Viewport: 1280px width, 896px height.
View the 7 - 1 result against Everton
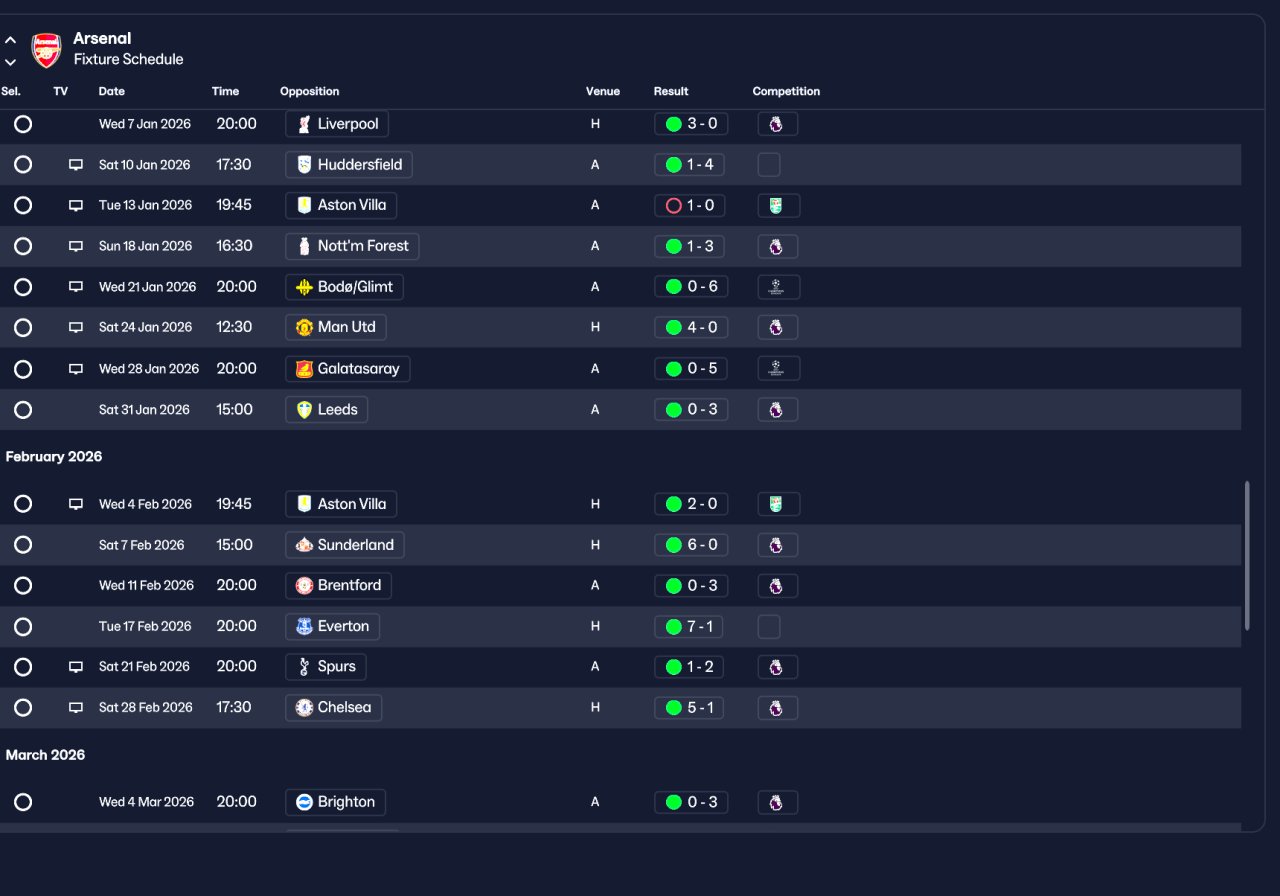pos(689,627)
